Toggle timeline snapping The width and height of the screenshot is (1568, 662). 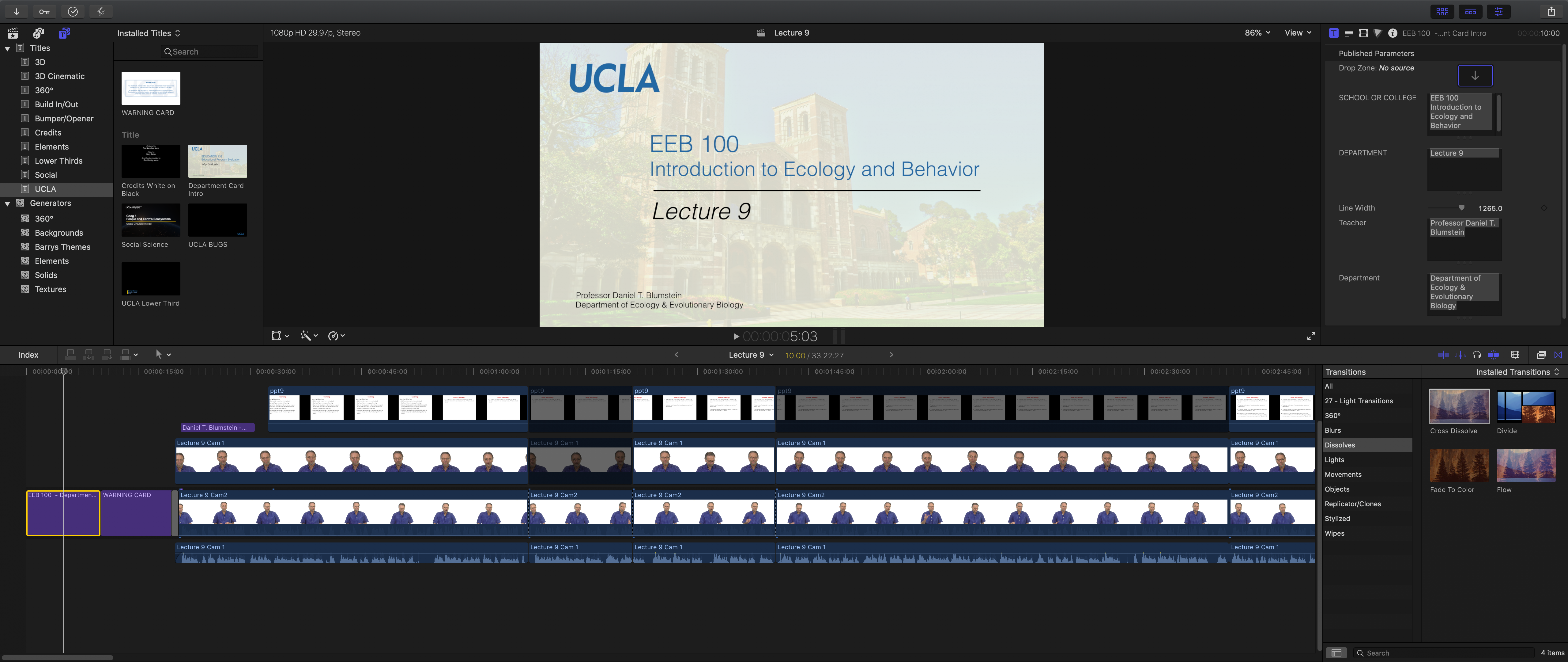[x=1493, y=355]
